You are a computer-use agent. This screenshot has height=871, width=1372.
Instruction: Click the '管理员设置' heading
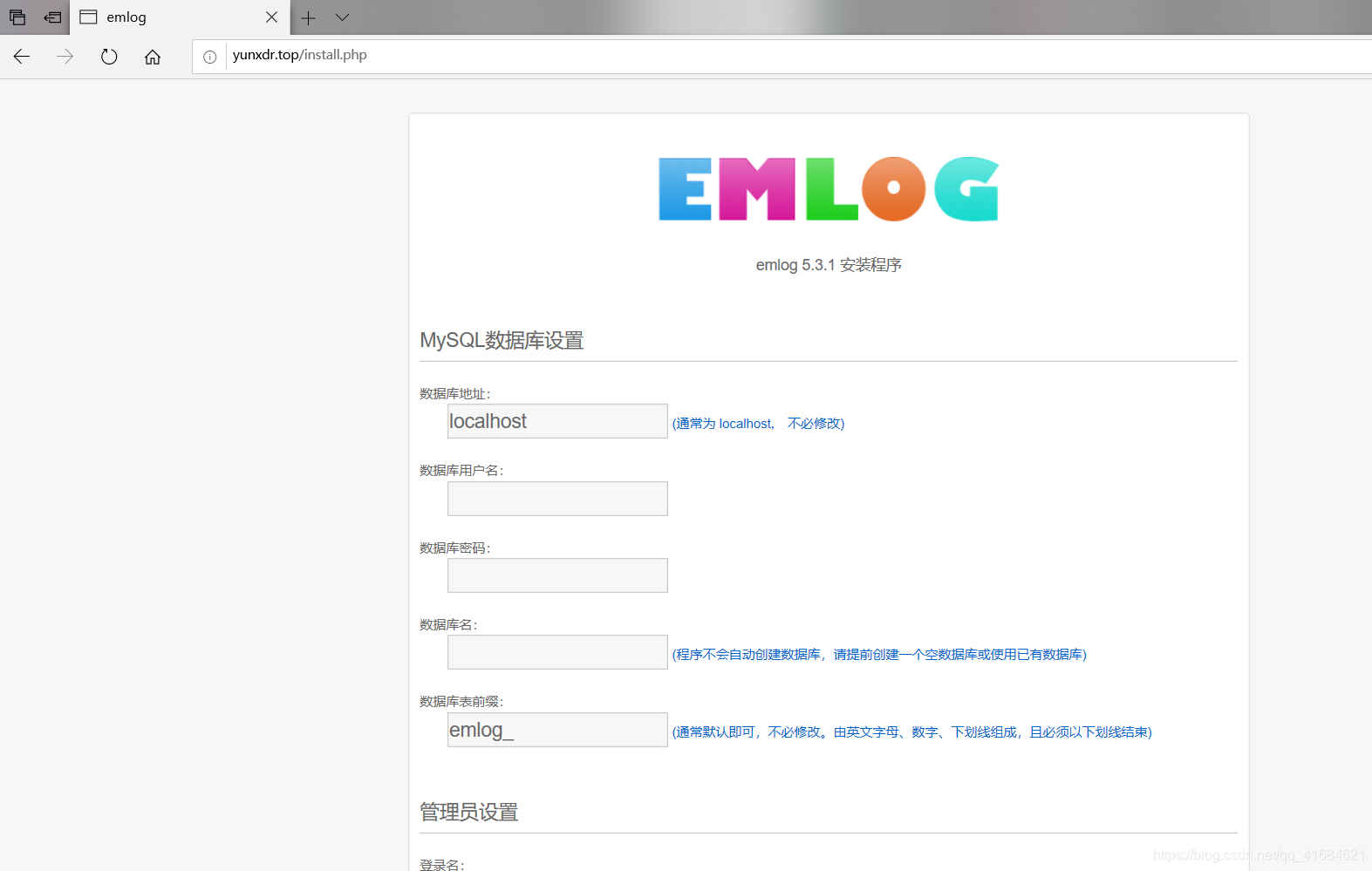click(469, 812)
